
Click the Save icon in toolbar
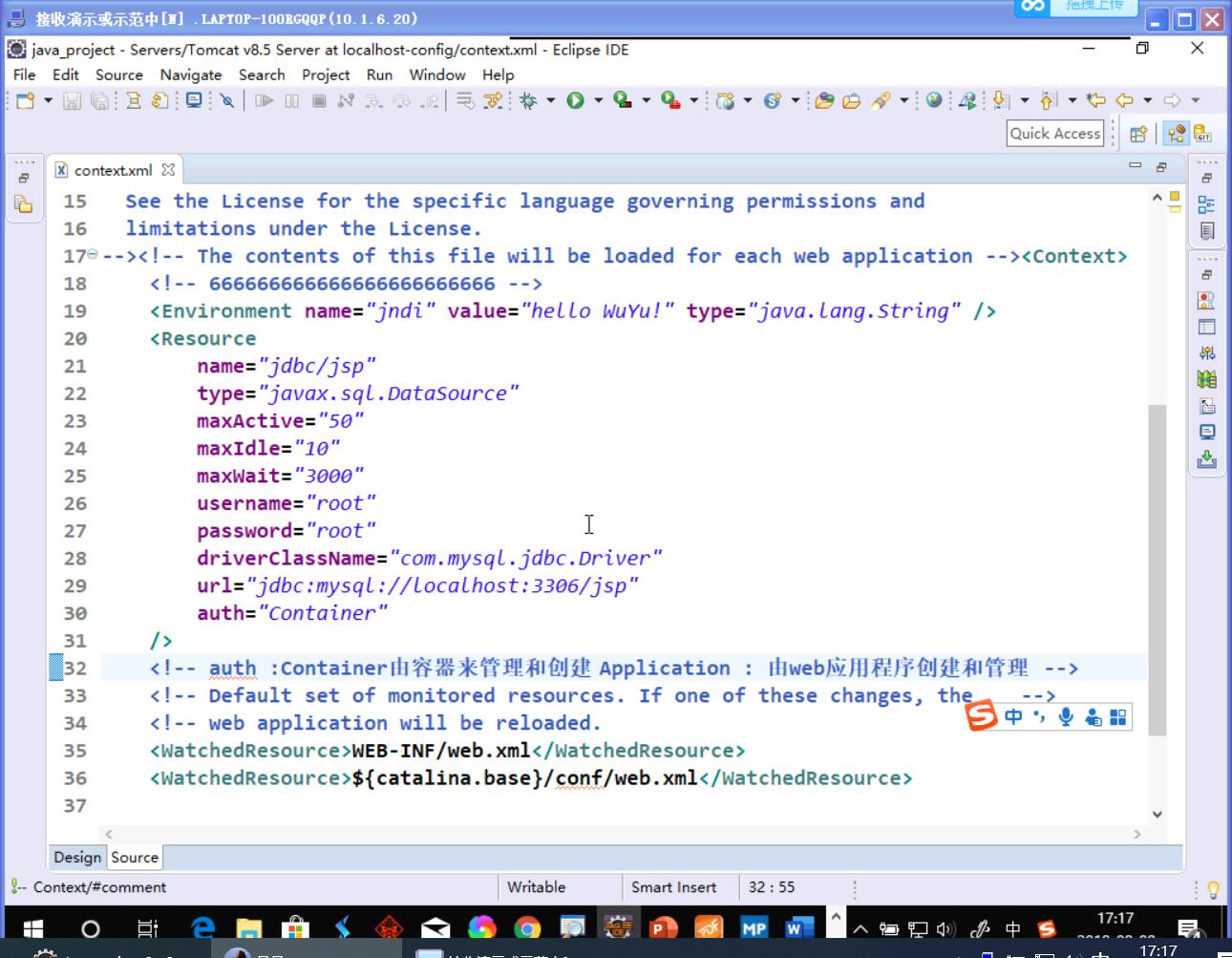(72, 100)
